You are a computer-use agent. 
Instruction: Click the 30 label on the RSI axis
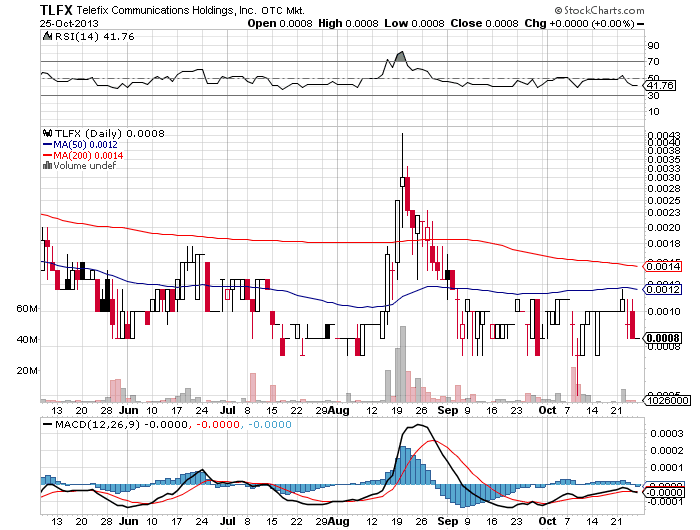(653, 96)
